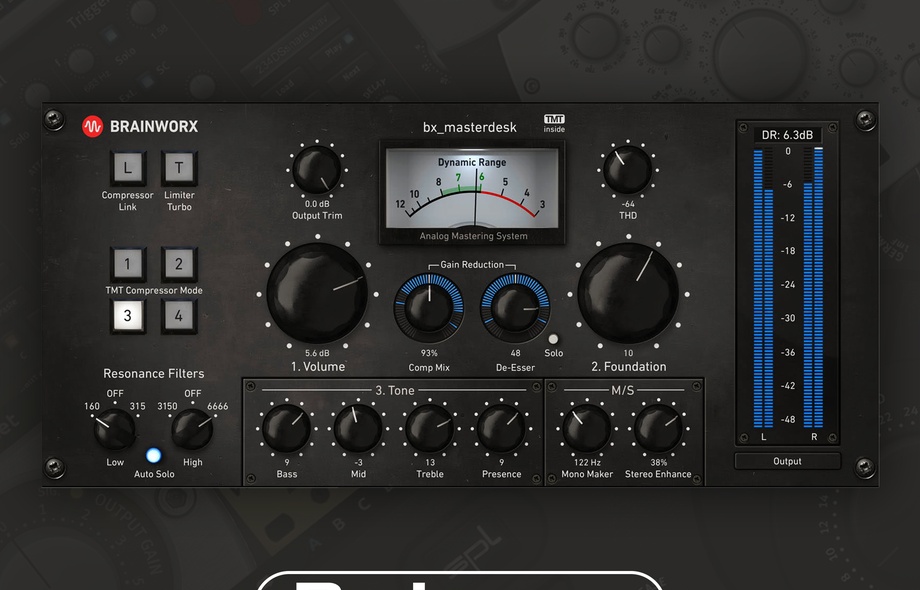
Task: Click the Treble tone knob
Action: point(429,428)
